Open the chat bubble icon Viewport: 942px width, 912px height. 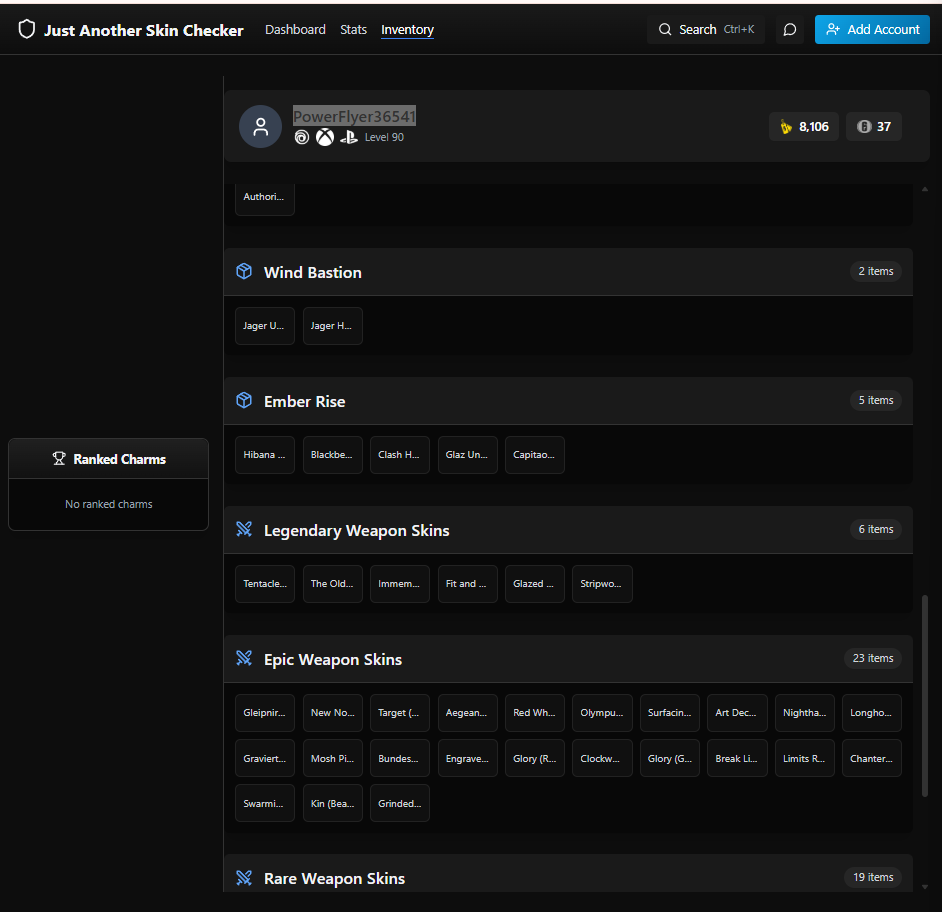790,29
